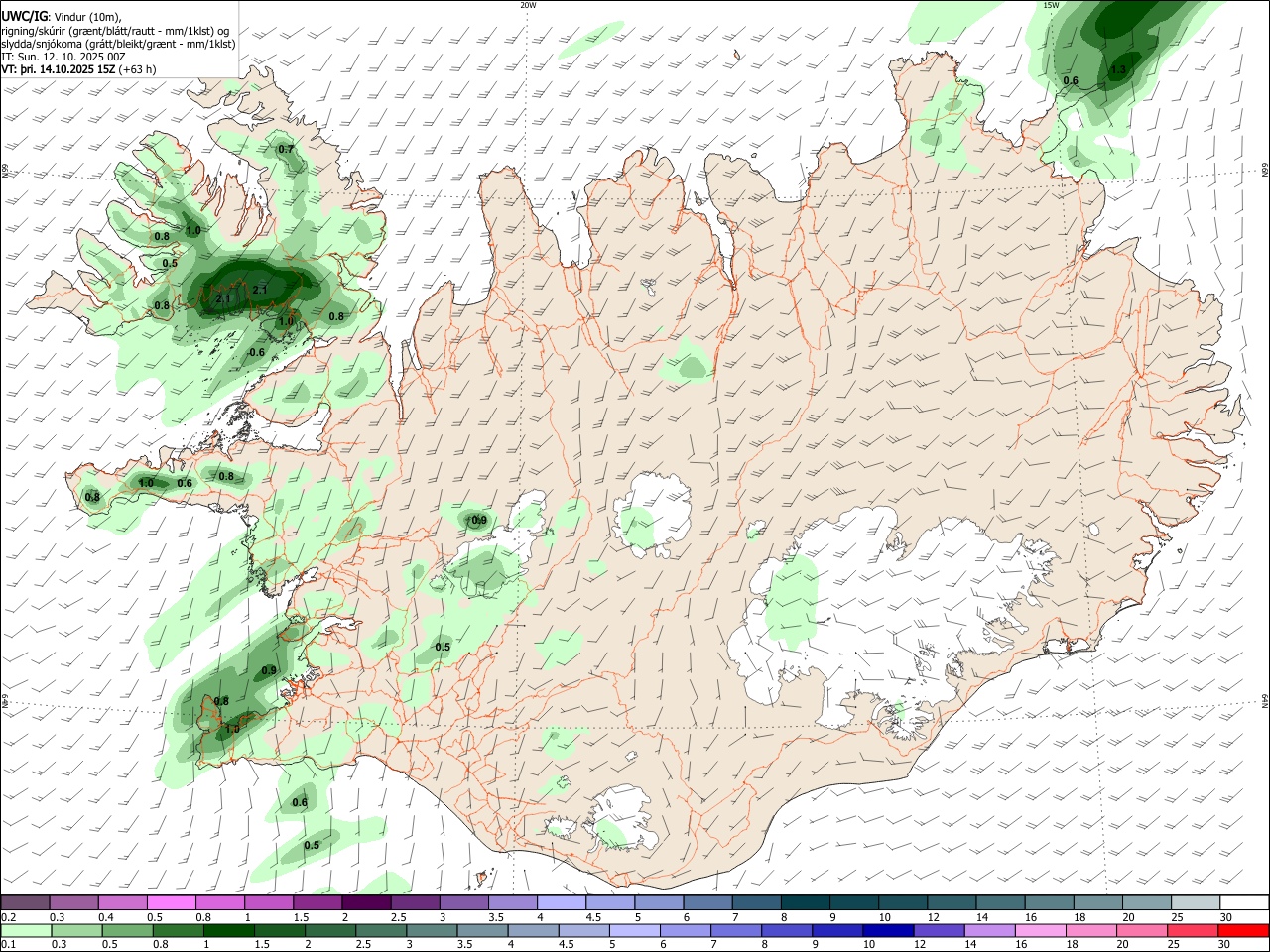
Task: Select the light pink swatch labelled 16 in the rain legend
Action: tap(1040, 930)
